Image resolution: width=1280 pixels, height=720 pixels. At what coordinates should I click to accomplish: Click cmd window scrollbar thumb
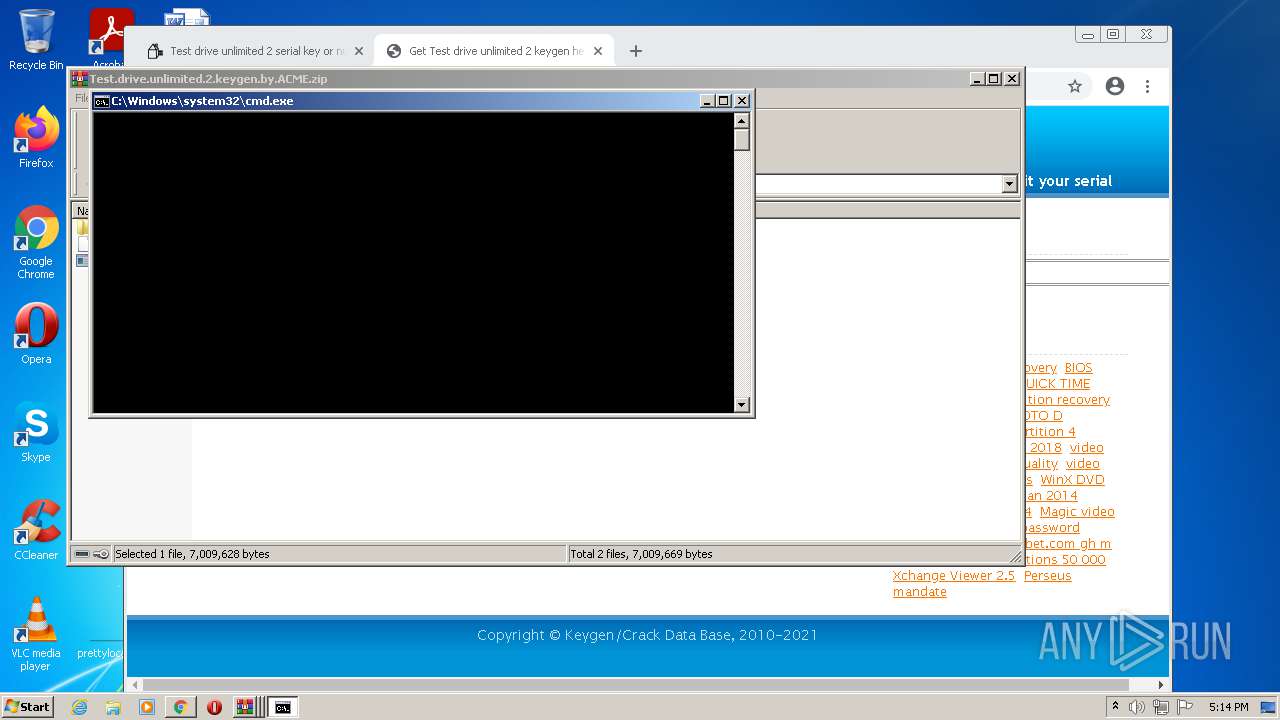tap(741, 140)
